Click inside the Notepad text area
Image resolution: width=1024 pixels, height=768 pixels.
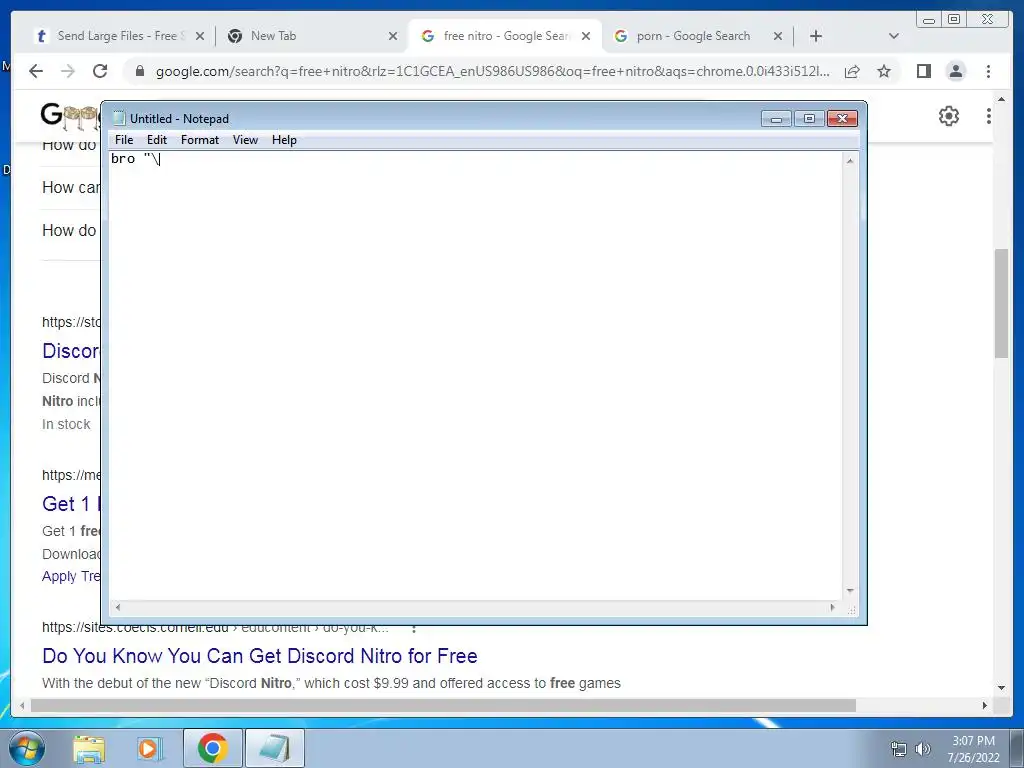475,376
